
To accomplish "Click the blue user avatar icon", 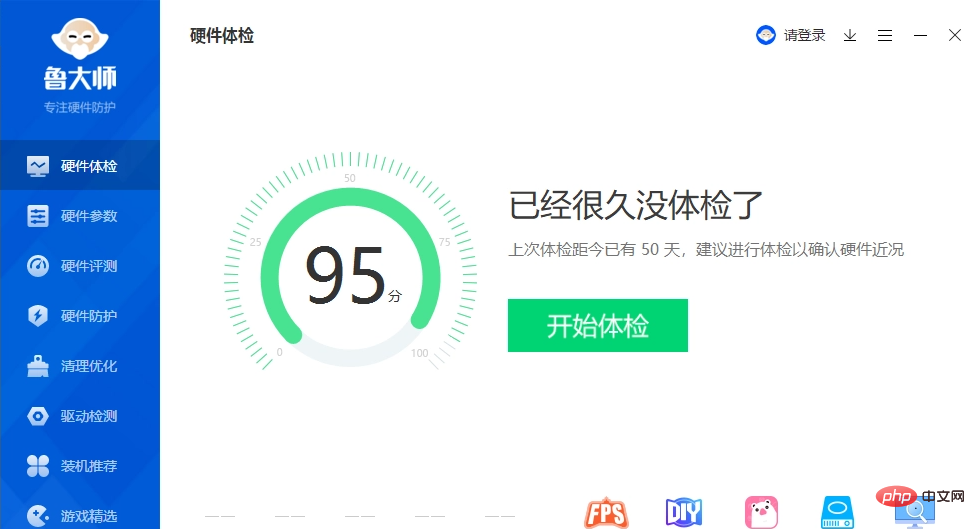I will pyautogui.click(x=765, y=35).
